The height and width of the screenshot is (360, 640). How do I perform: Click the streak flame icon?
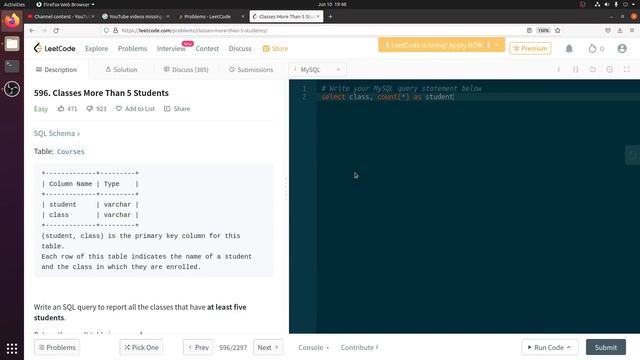[x=592, y=49]
